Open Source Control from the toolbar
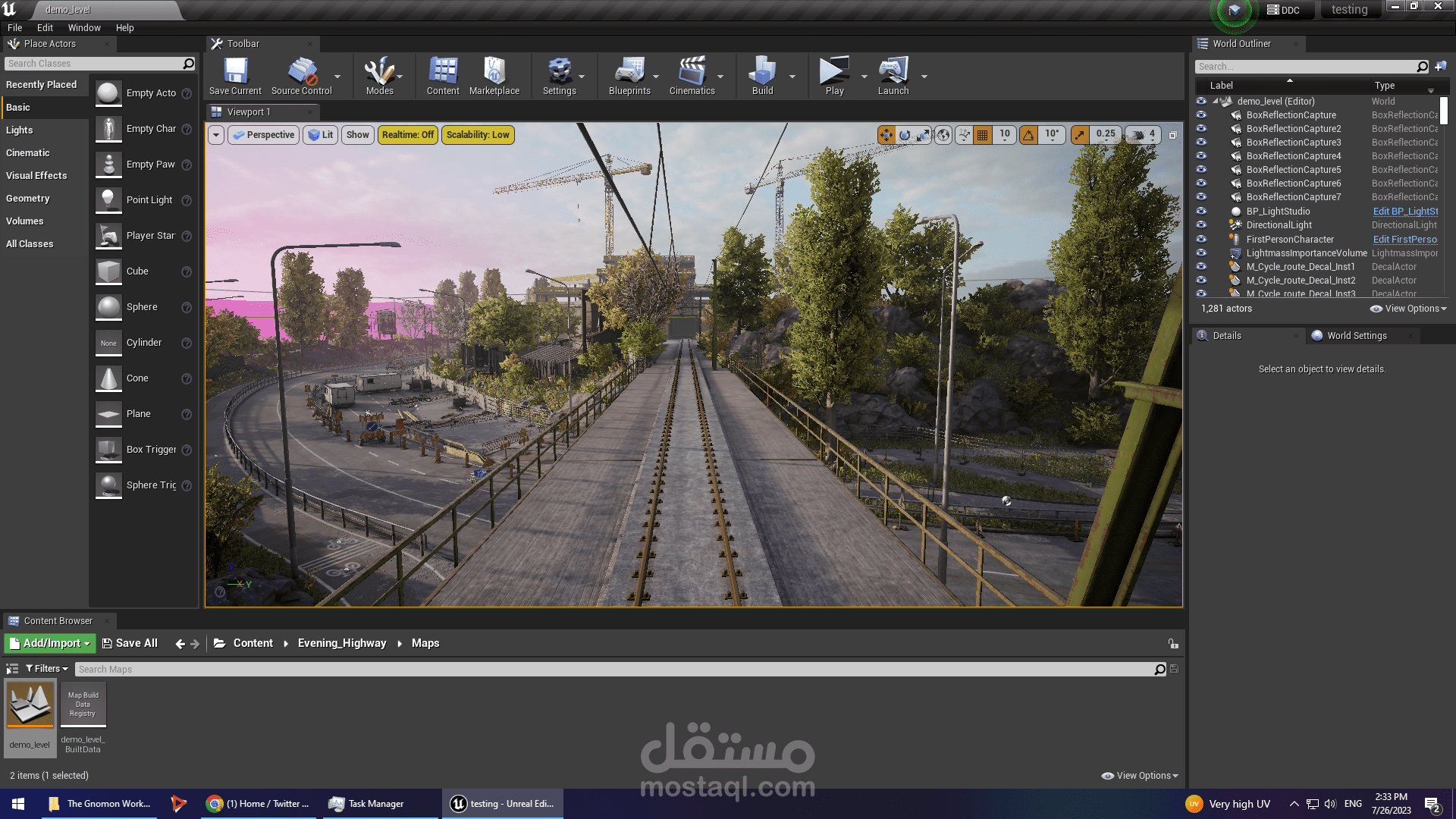1456x819 pixels. [x=302, y=76]
